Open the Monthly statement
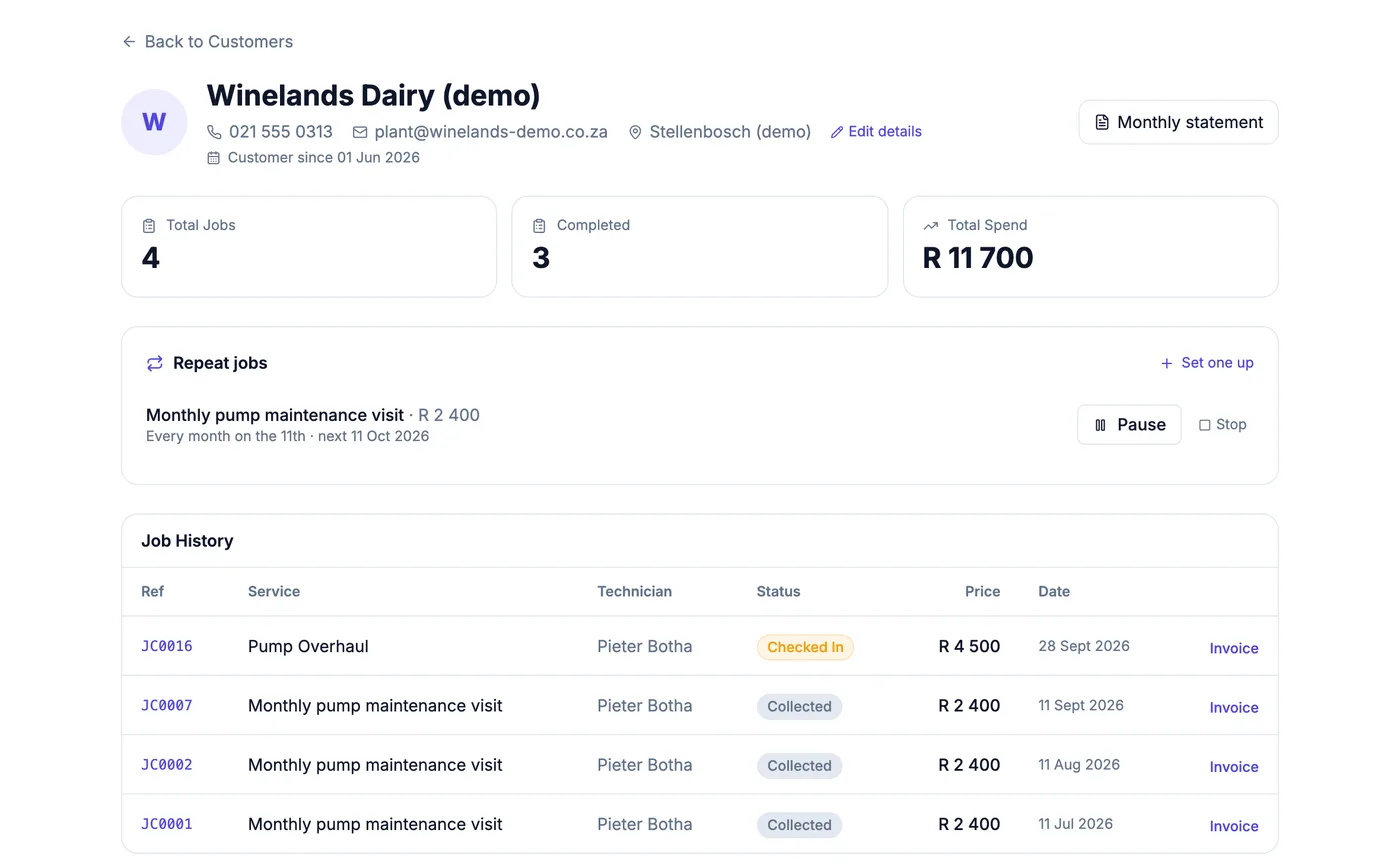Image resolution: width=1400 pixels, height=868 pixels. [x=1178, y=122]
